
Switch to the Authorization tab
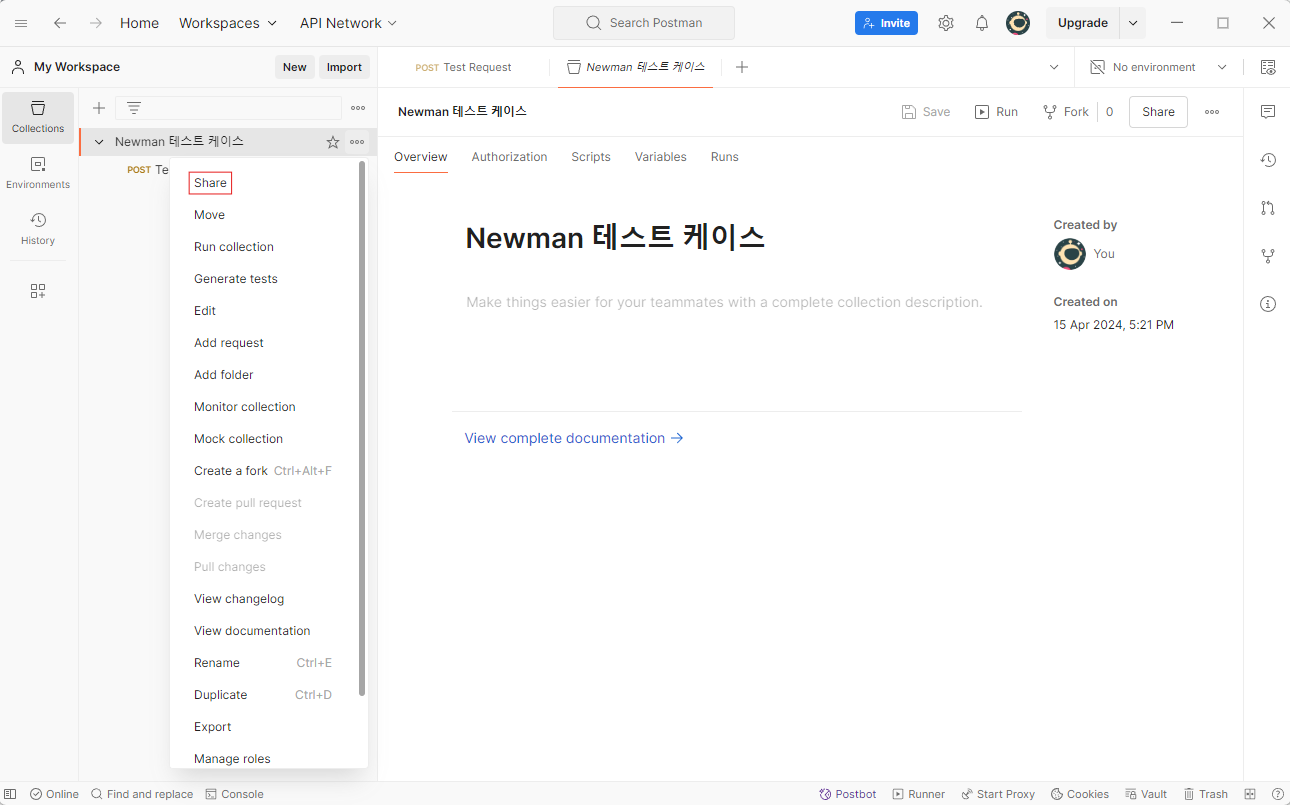509,157
